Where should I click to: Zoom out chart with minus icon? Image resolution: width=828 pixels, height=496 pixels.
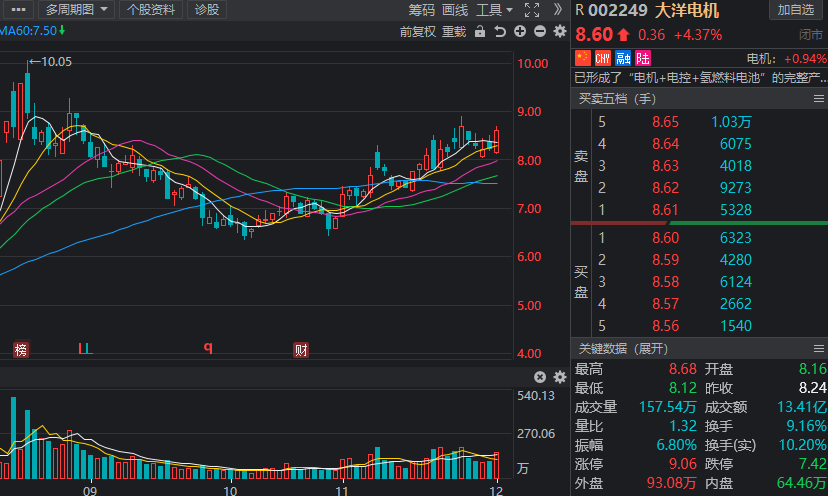click(x=540, y=31)
